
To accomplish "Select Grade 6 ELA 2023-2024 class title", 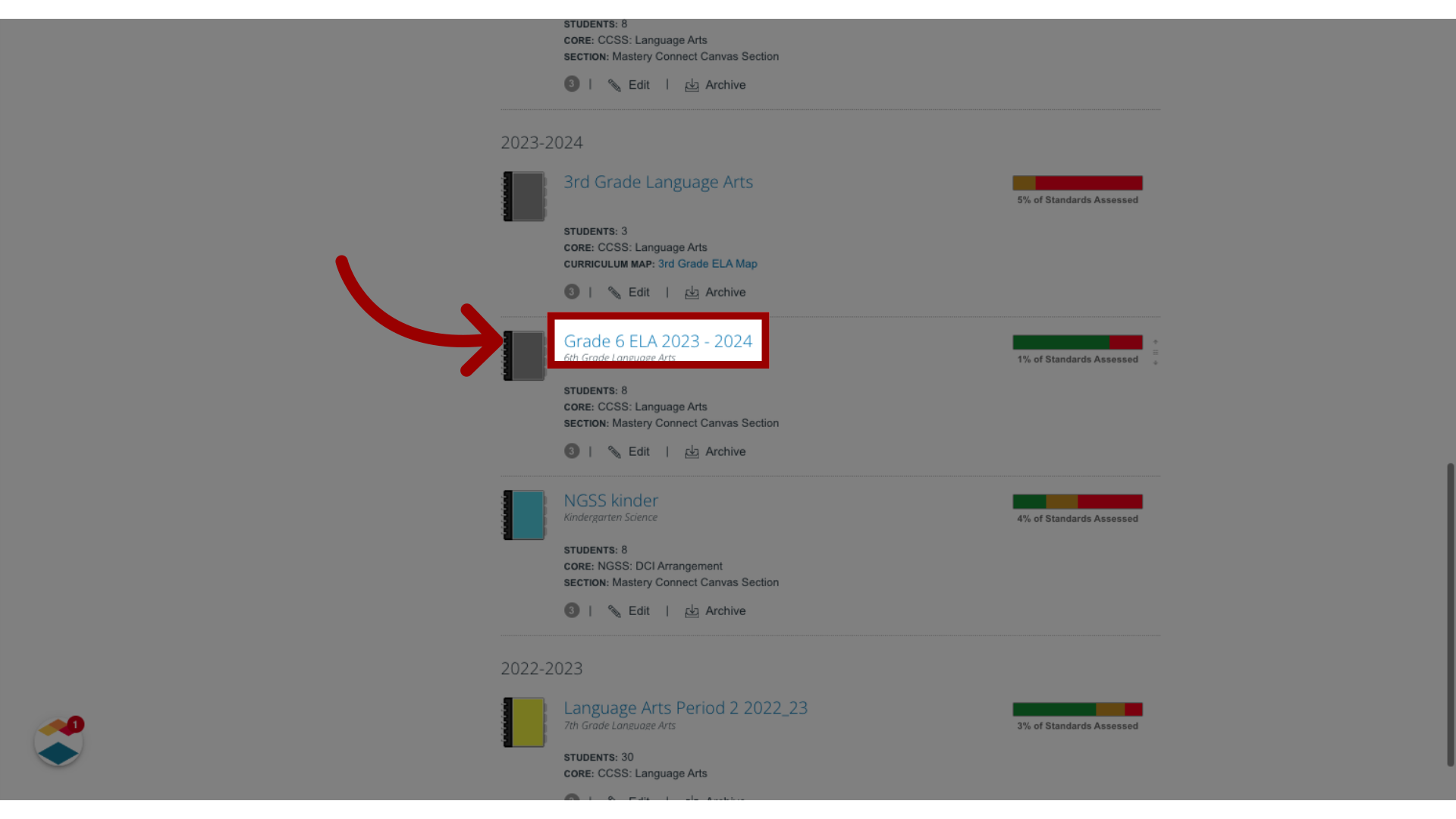I will (658, 340).
